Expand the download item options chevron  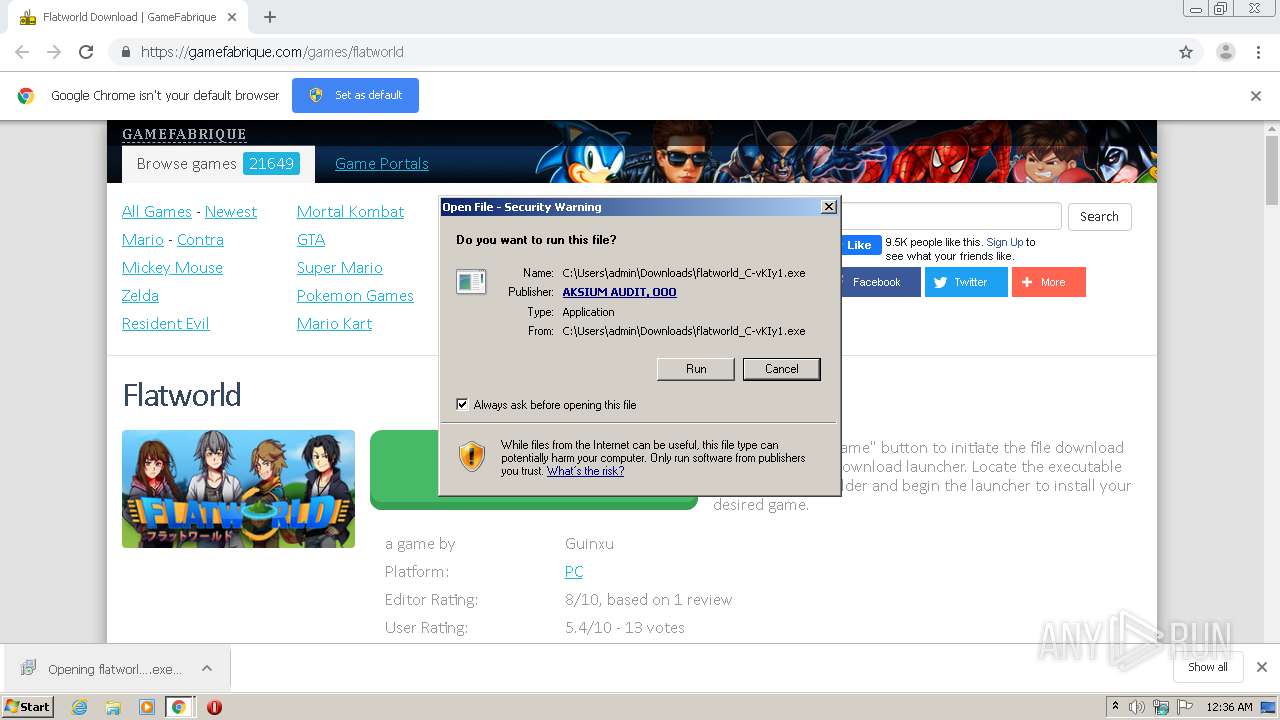pos(206,668)
